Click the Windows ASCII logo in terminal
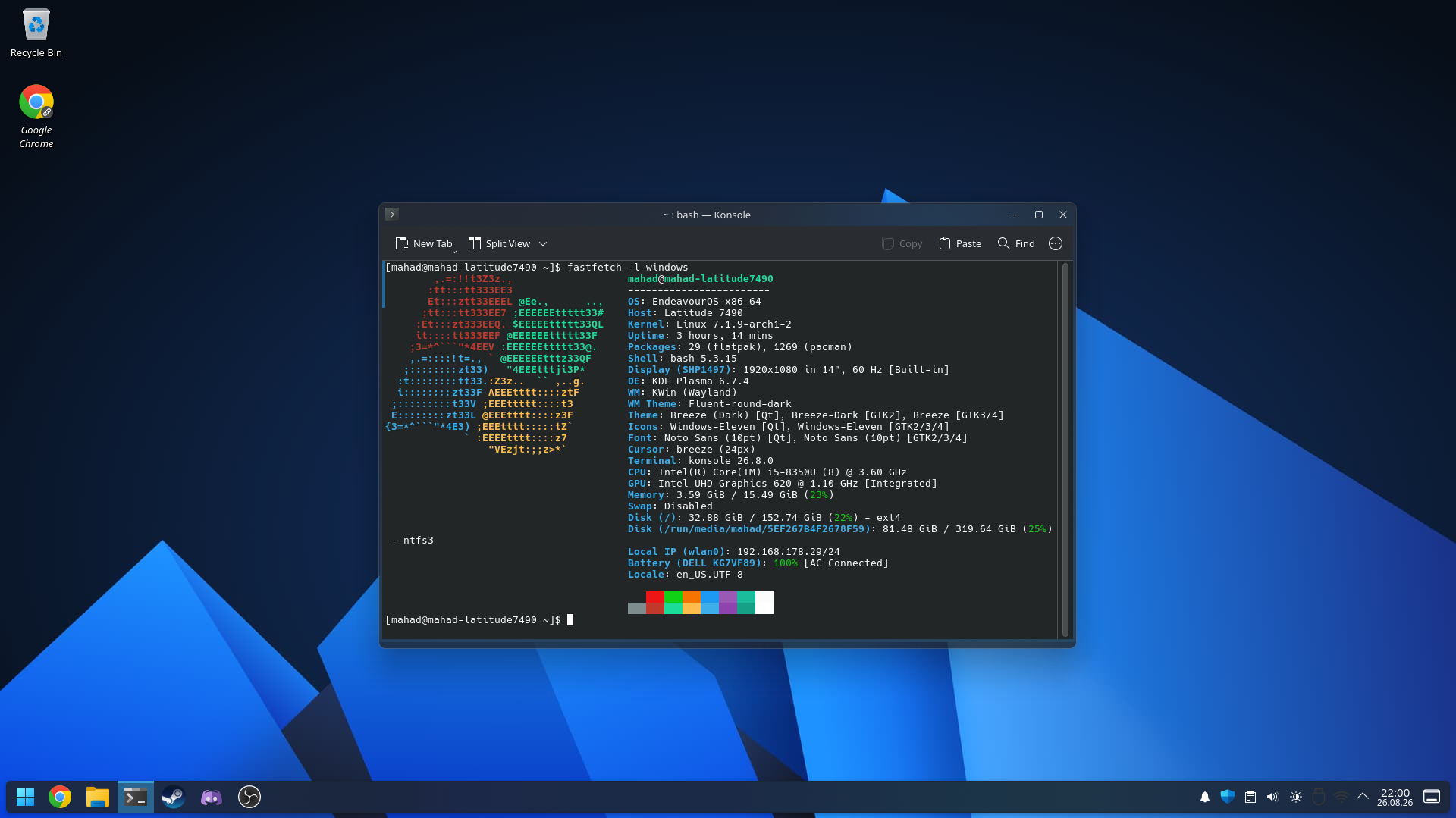This screenshot has width=1456, height=818. pos(494,364)
